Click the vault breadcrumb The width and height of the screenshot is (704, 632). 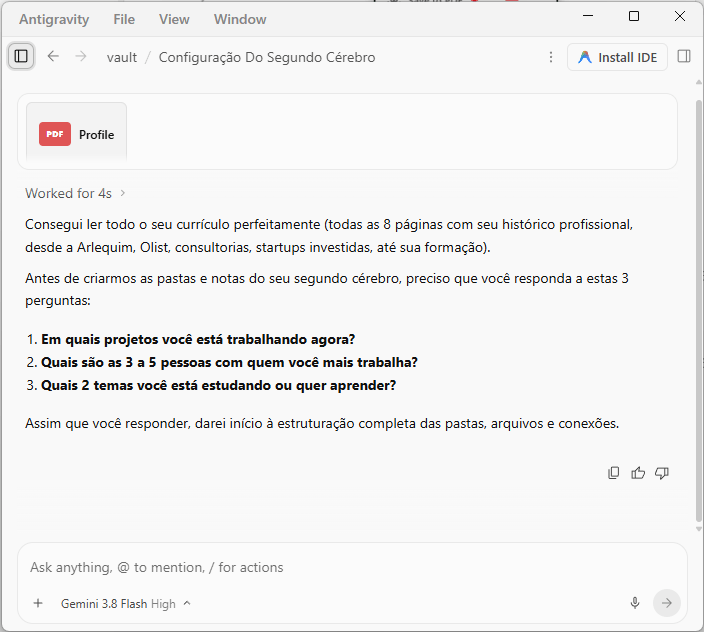pos(122,57)
